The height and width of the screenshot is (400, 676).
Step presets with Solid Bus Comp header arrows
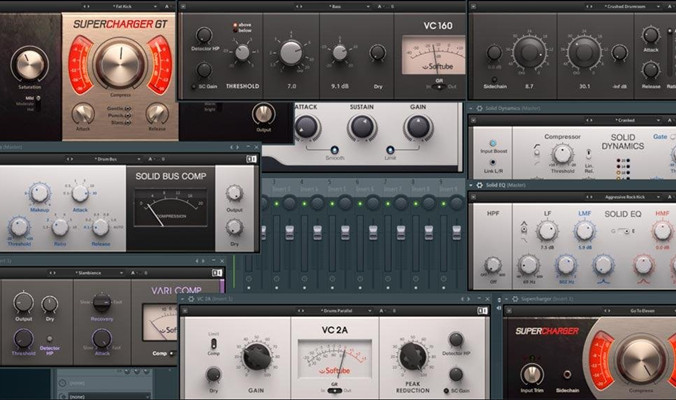point(69,159)
